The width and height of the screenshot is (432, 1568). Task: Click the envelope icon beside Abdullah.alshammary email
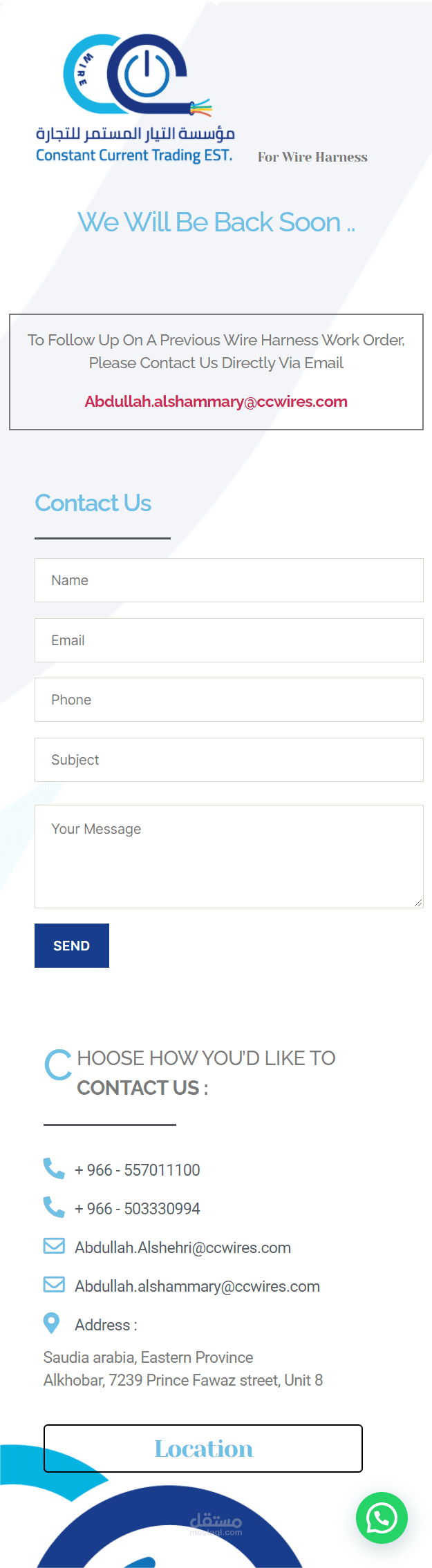54,1284
